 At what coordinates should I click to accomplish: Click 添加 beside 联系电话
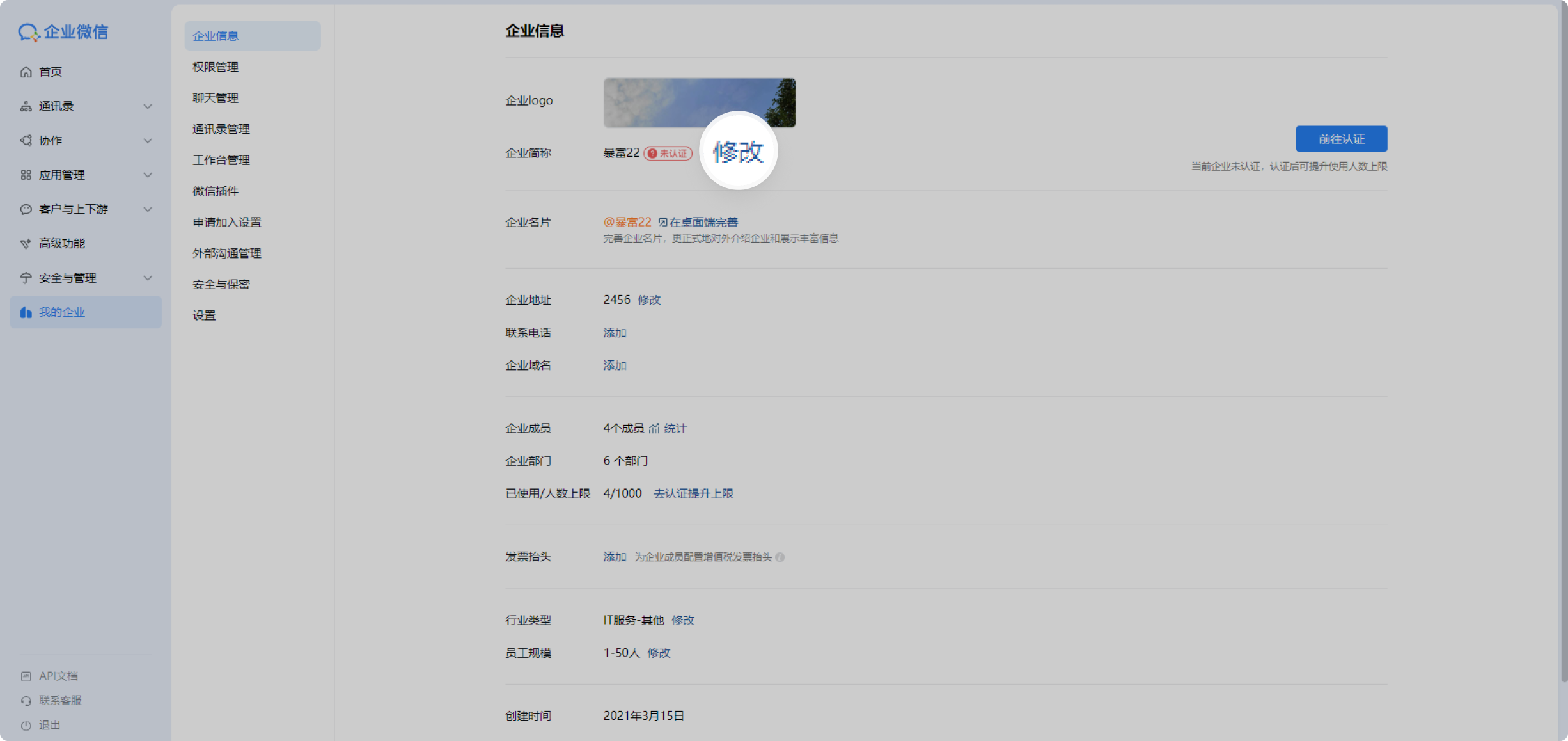(614, 332)
